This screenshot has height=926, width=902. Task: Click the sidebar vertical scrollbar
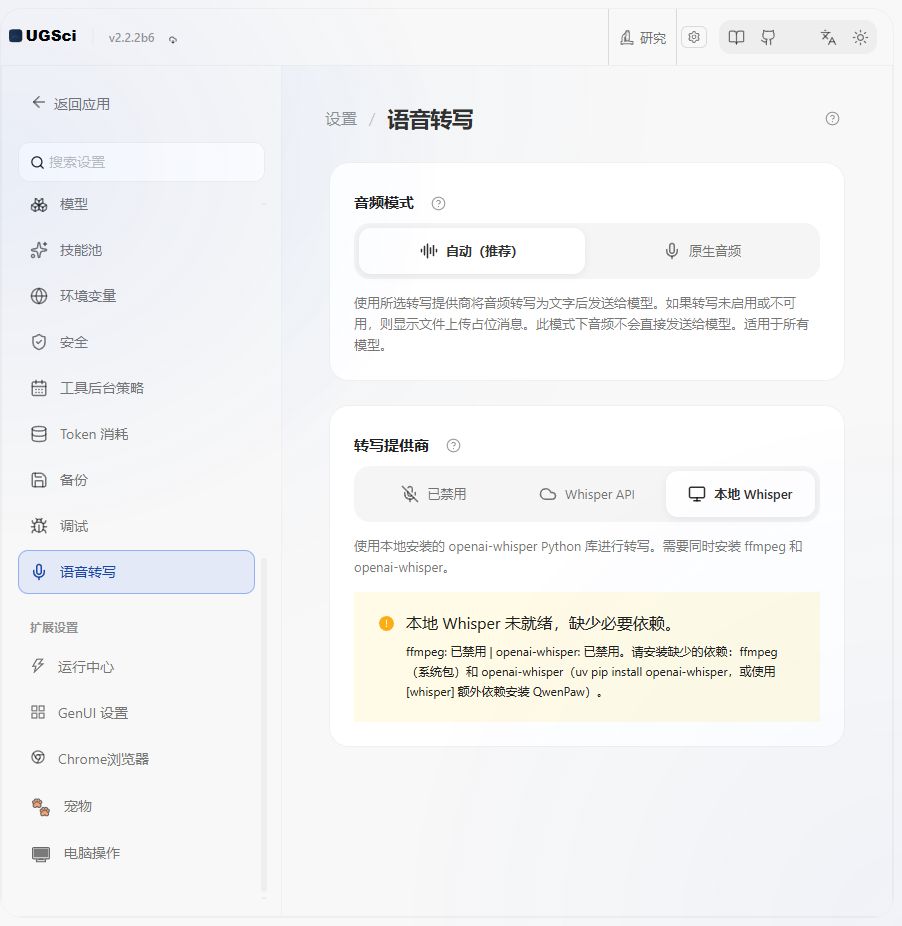pos(263,723)
